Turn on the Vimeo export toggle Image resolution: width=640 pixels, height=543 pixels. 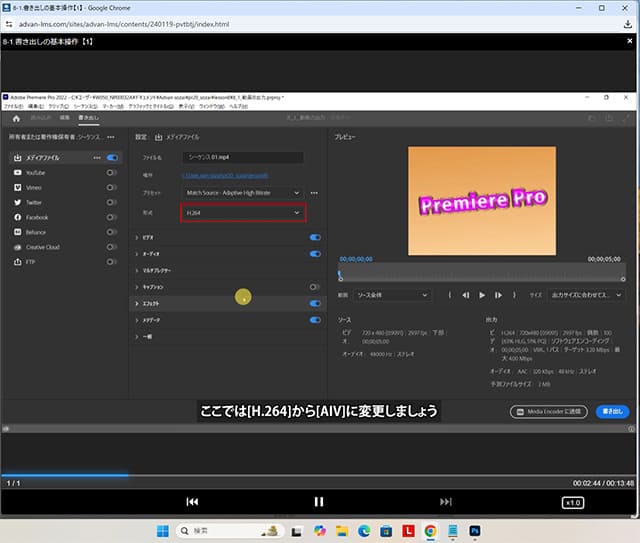[x=112, y=188]
